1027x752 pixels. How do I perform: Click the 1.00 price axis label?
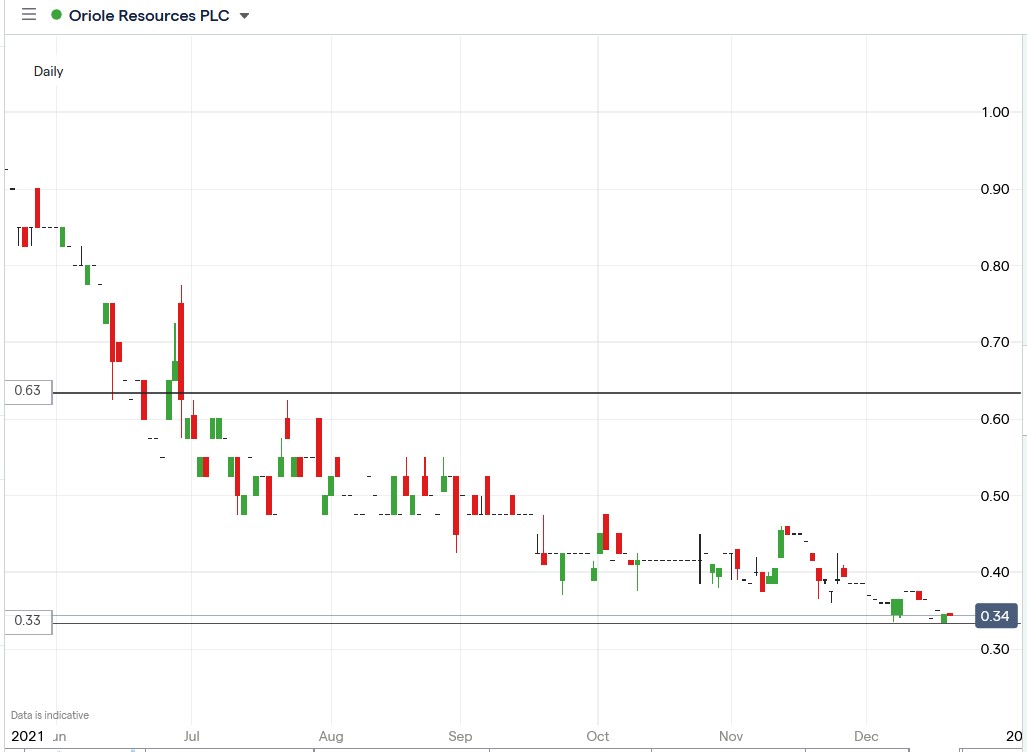pyautogui.click(x=994, y=112)
